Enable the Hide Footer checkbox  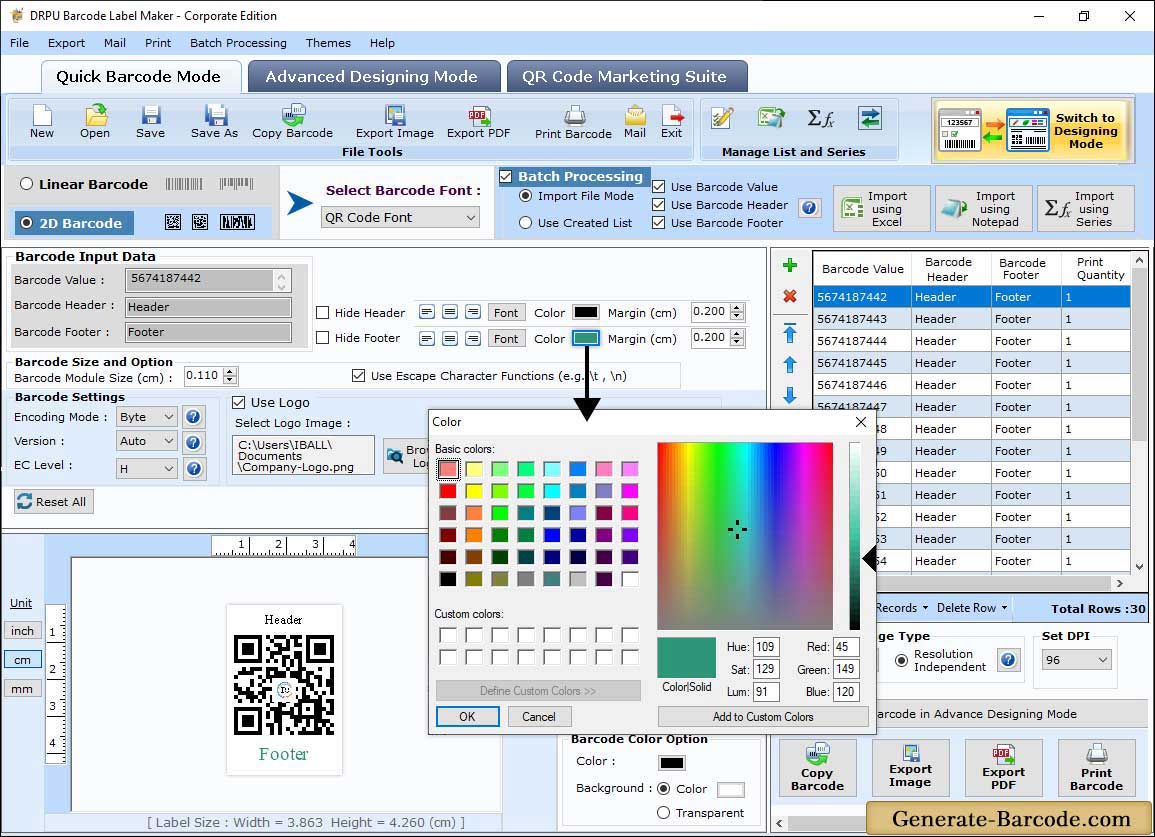pyautogui.click(x=323, y=337)
